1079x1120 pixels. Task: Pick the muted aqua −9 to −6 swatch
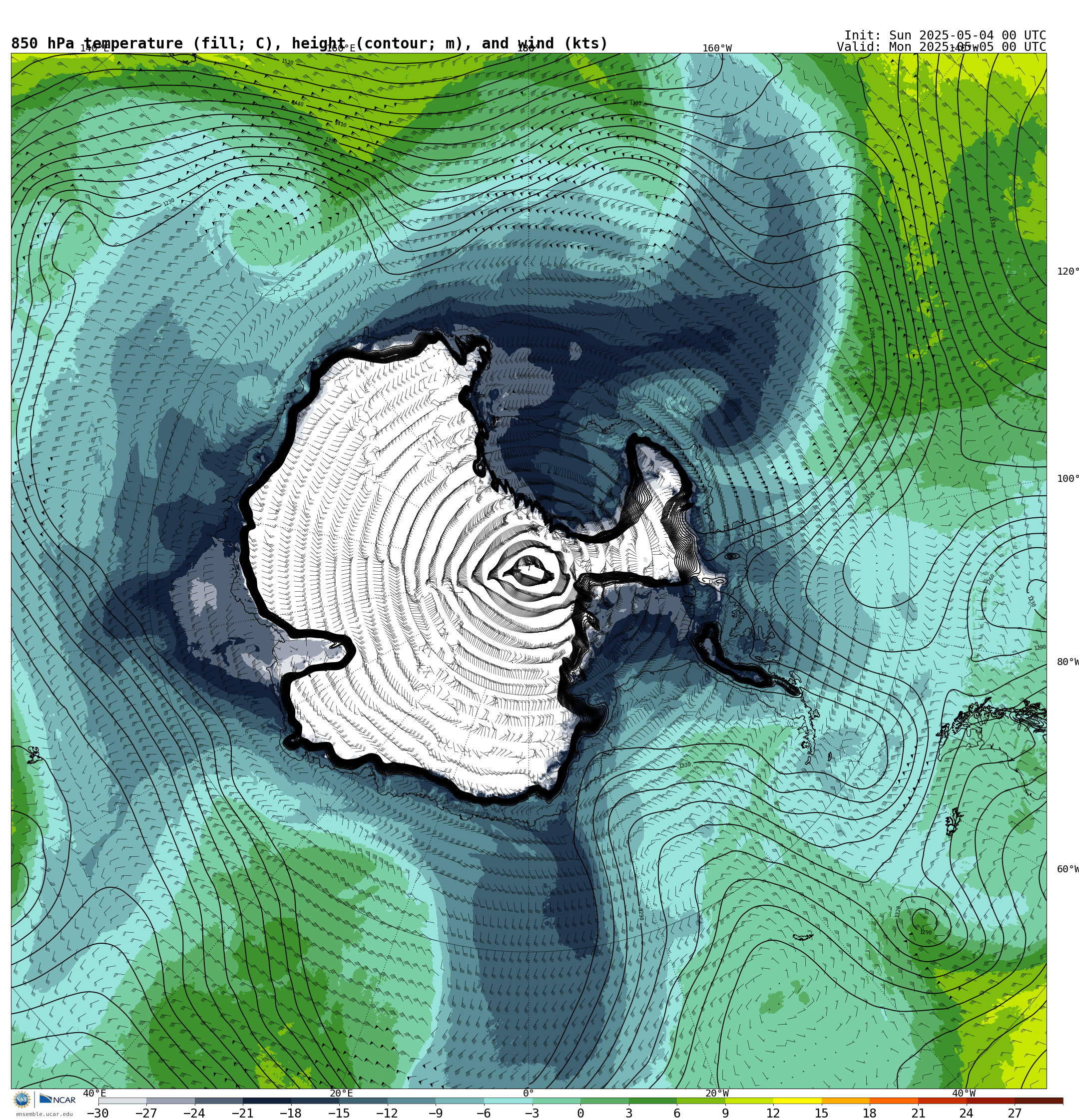[x=460, y=1101]
